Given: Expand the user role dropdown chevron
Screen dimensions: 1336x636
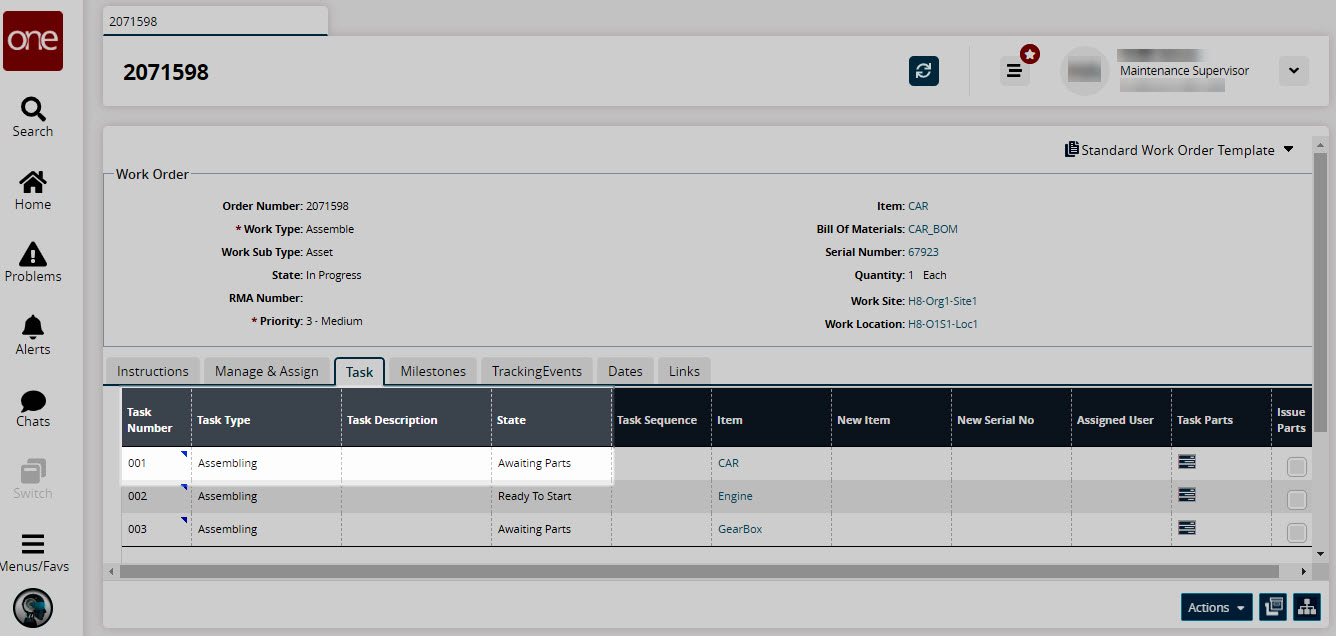Looking at the screenshot, I should coord(1293,71).
